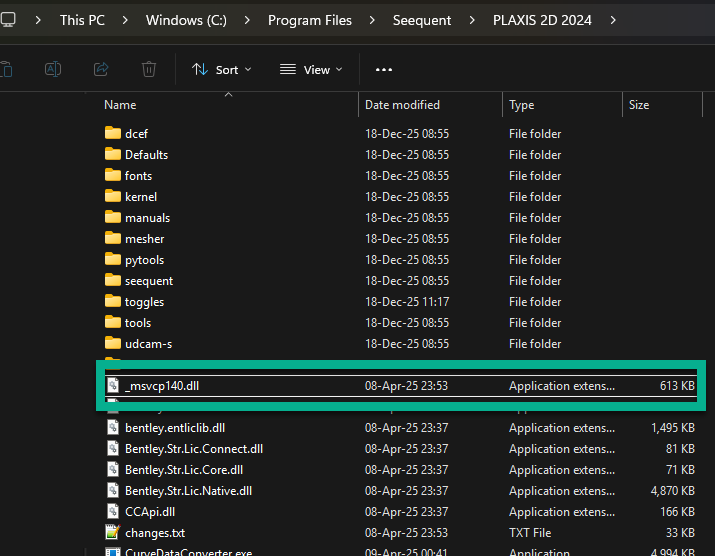
Task: Sort by Type column header
Action: [x=521, y=105]
